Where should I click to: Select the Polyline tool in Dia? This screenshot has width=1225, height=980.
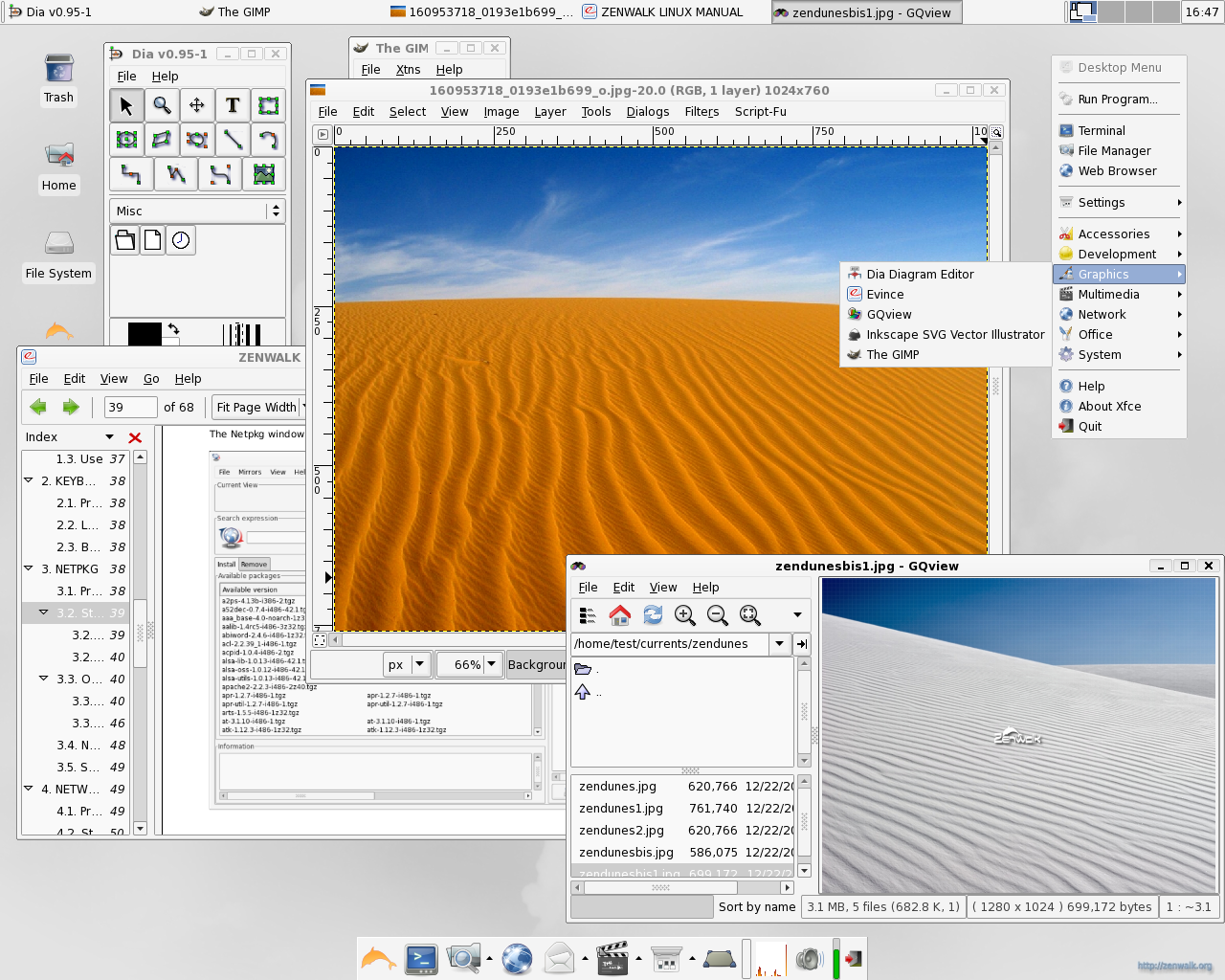pos(175,174)
